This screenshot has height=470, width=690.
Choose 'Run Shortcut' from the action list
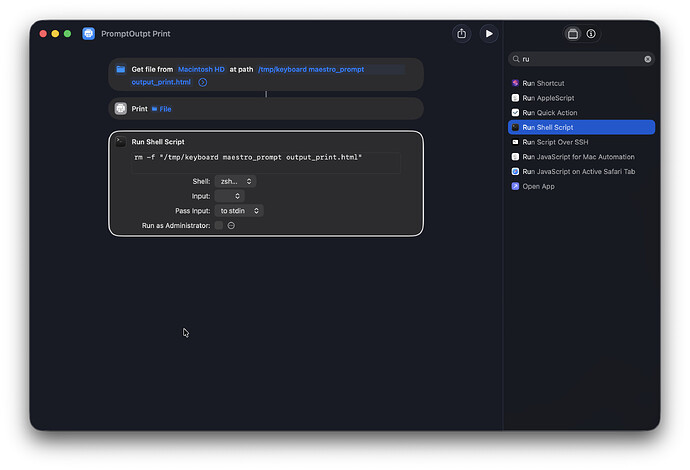[x=581, y=83]
